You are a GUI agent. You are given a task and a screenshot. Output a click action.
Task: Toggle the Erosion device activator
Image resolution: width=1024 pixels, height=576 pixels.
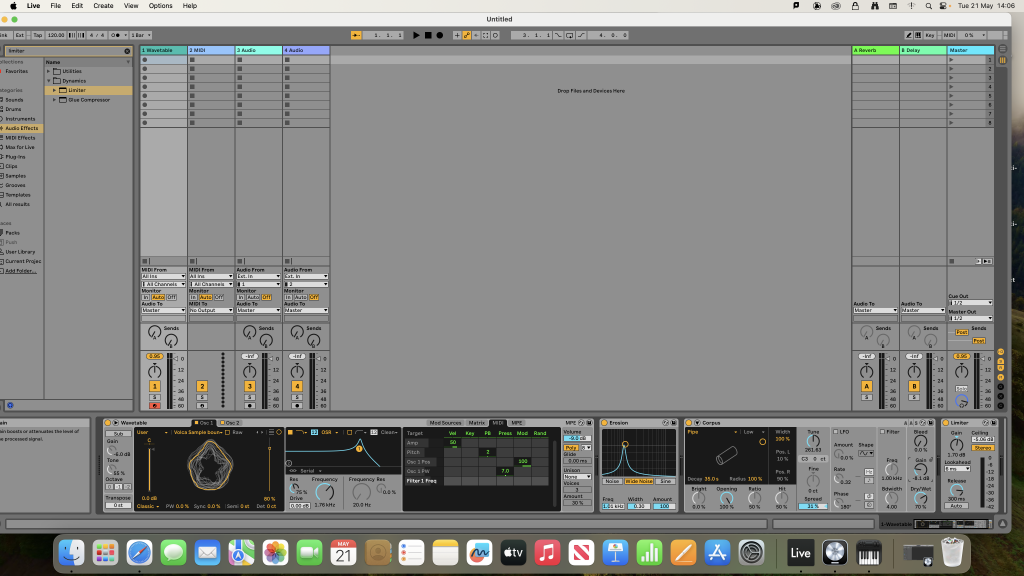coord(604,423)
